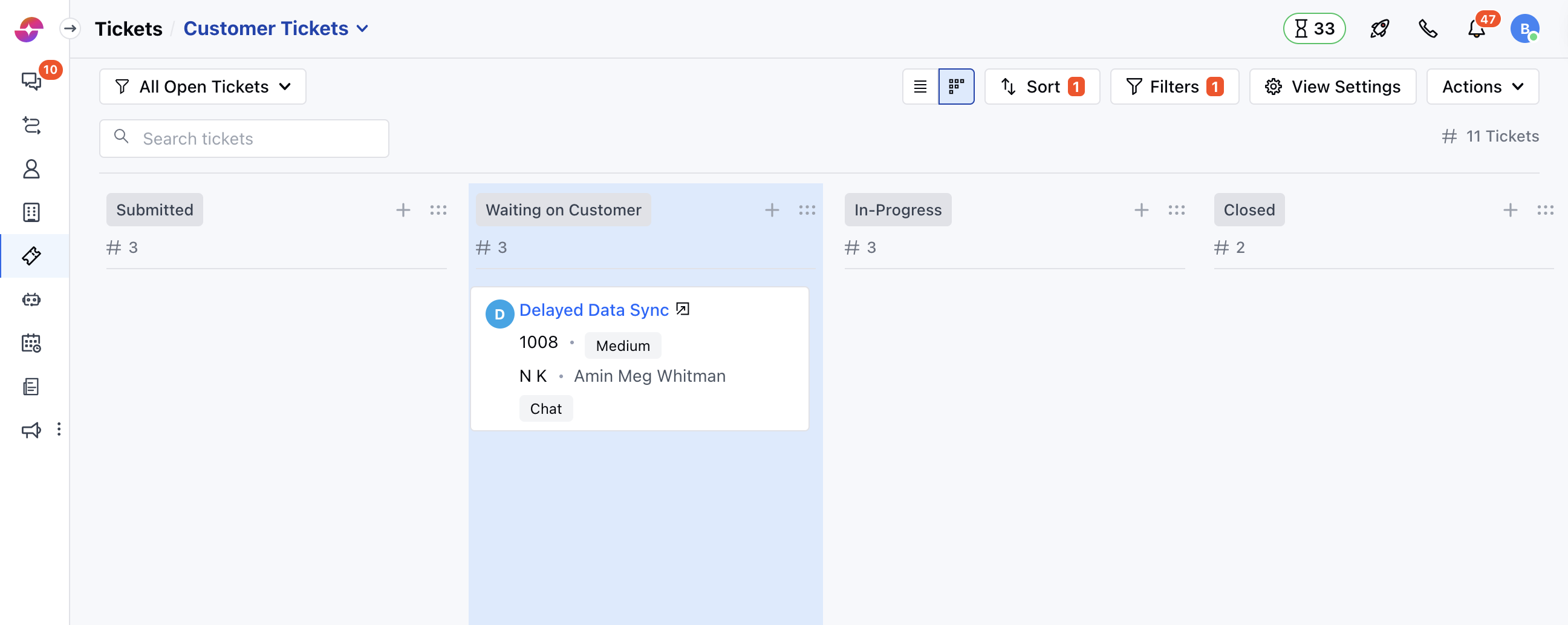Open the conversations inbox icon in sidebar
The width and height of the screenshot is (1568, 625).
[31, 81]
